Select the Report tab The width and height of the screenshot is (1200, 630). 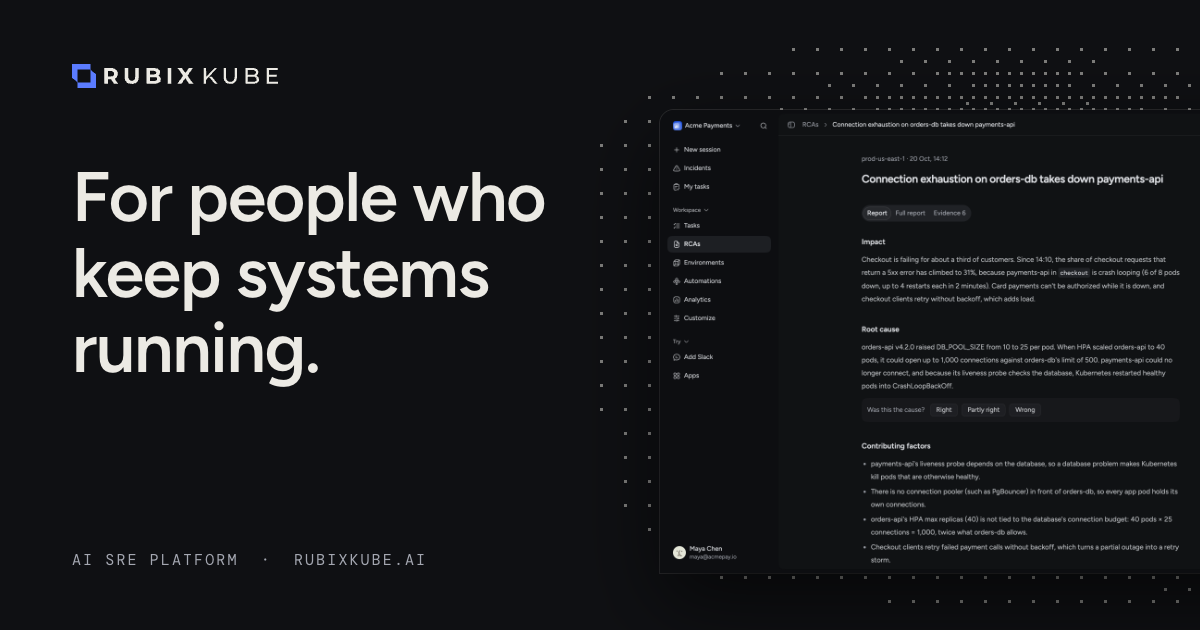coord(877,213)
